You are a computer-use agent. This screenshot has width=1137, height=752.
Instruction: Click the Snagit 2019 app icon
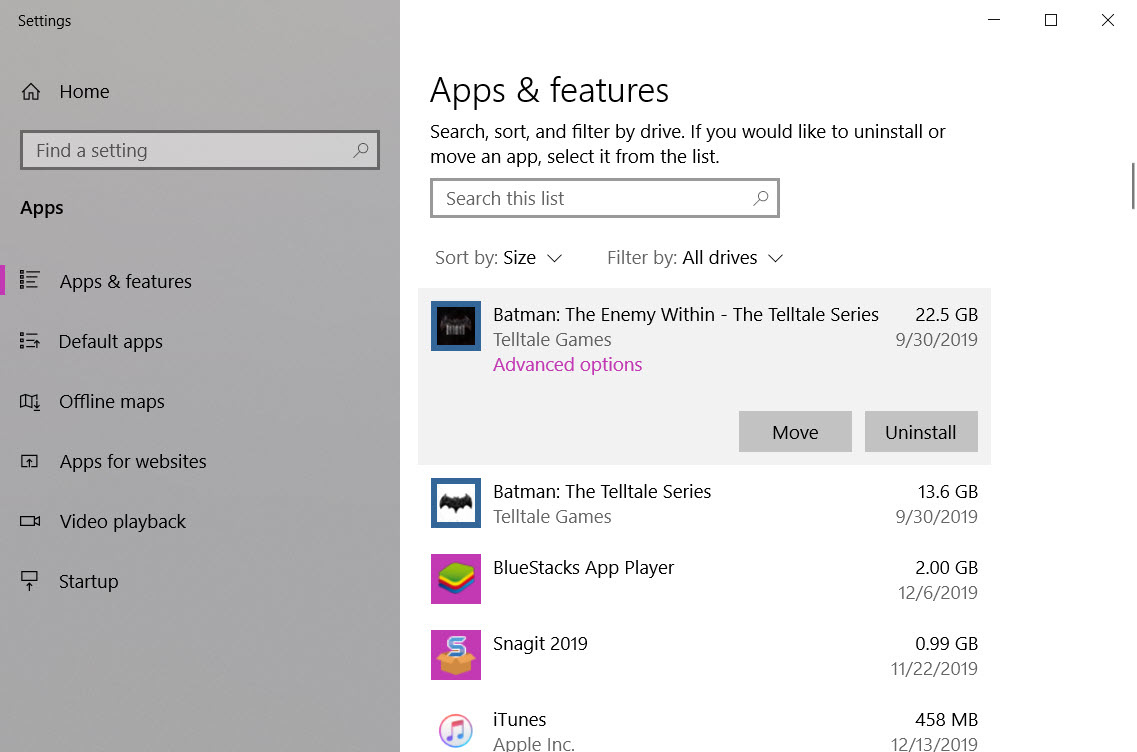pos(455,655)
